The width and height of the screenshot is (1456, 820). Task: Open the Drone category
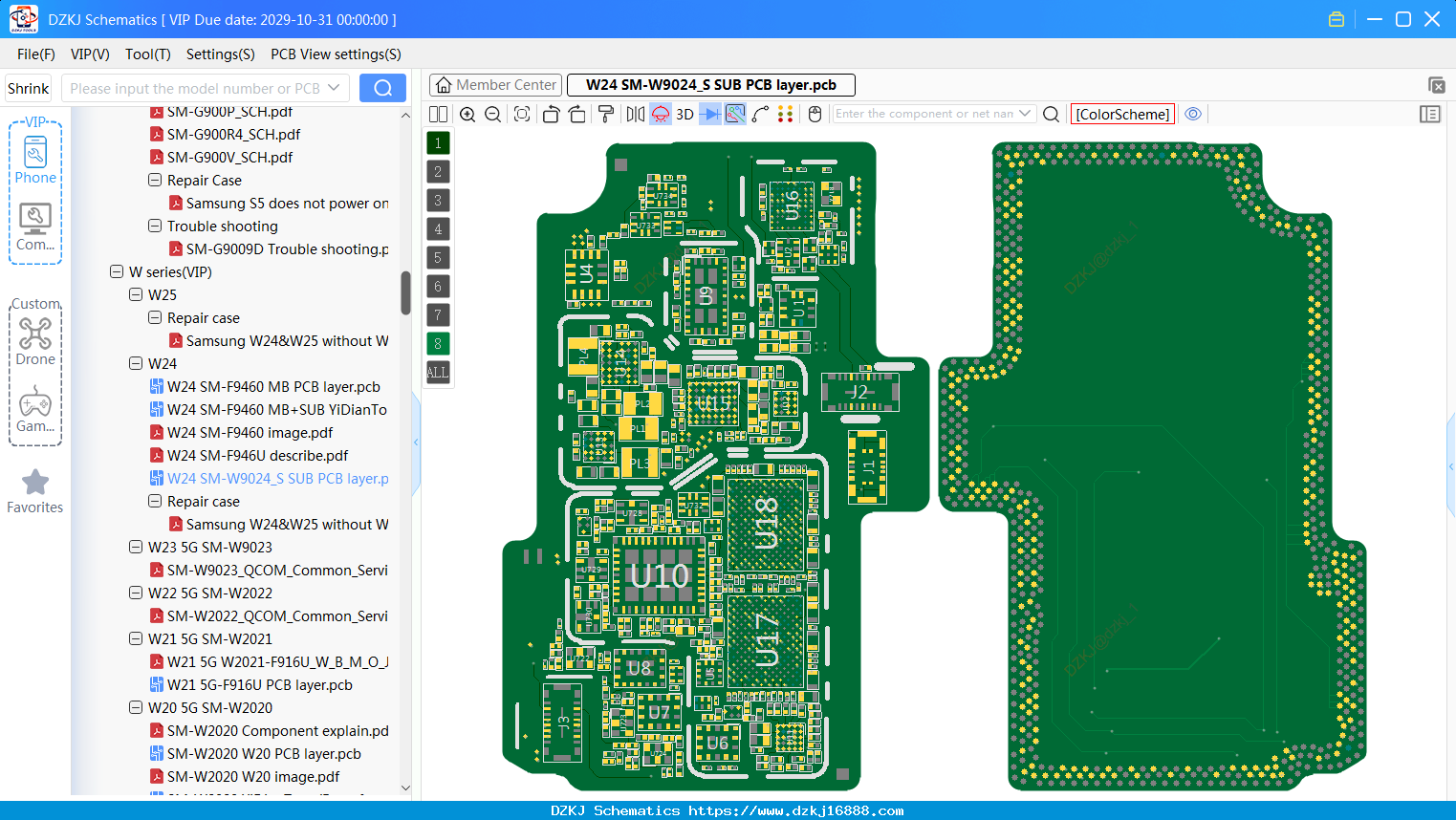point(35,341)
